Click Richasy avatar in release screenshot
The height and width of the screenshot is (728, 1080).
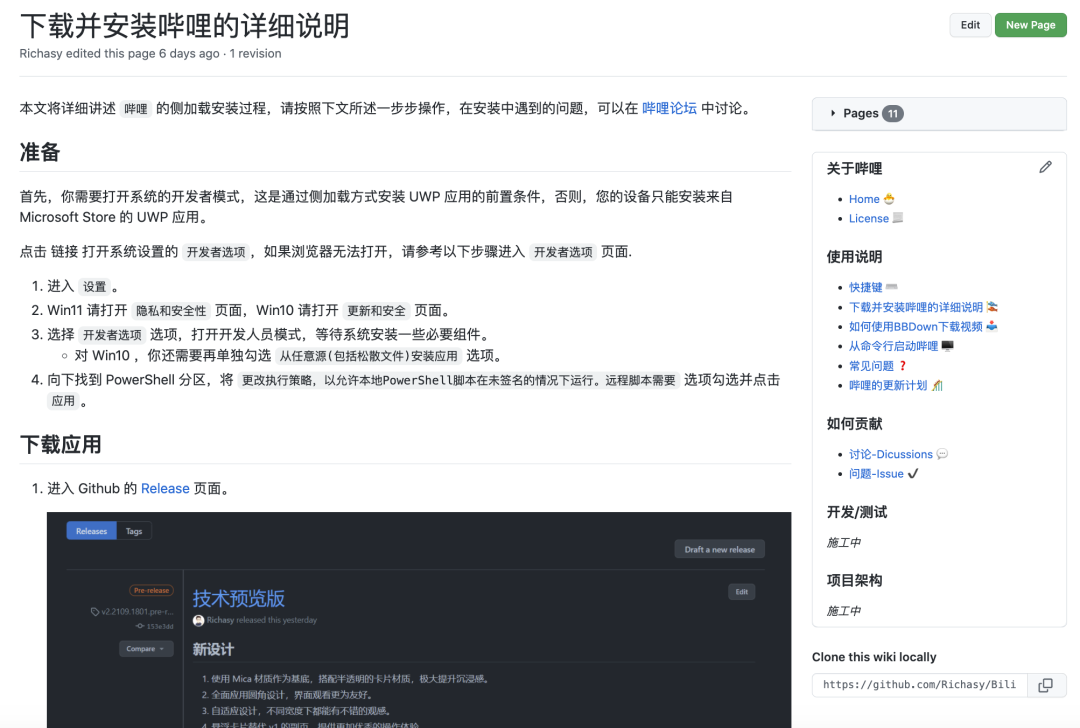coord(198,621)
